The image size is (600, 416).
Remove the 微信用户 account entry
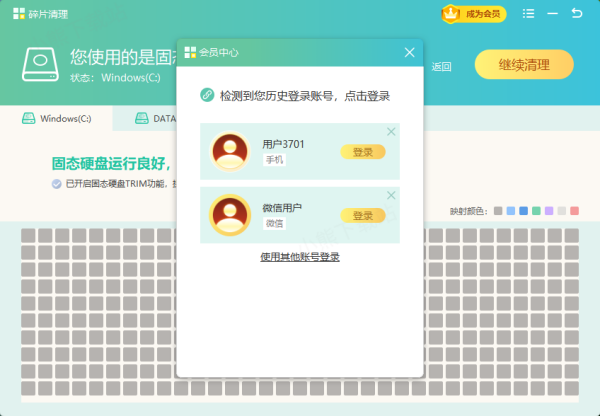click(391, 195)
